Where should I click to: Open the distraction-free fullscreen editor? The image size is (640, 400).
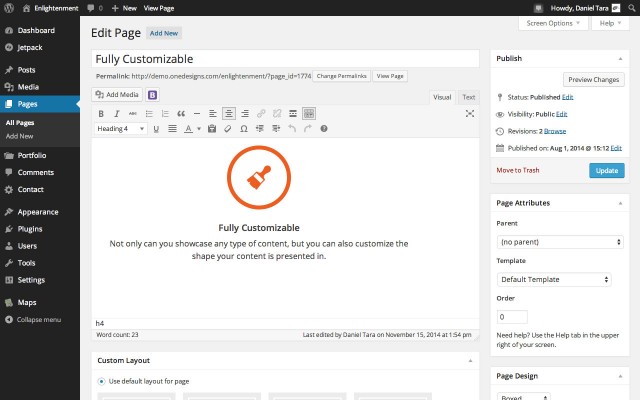click(469, 113)
